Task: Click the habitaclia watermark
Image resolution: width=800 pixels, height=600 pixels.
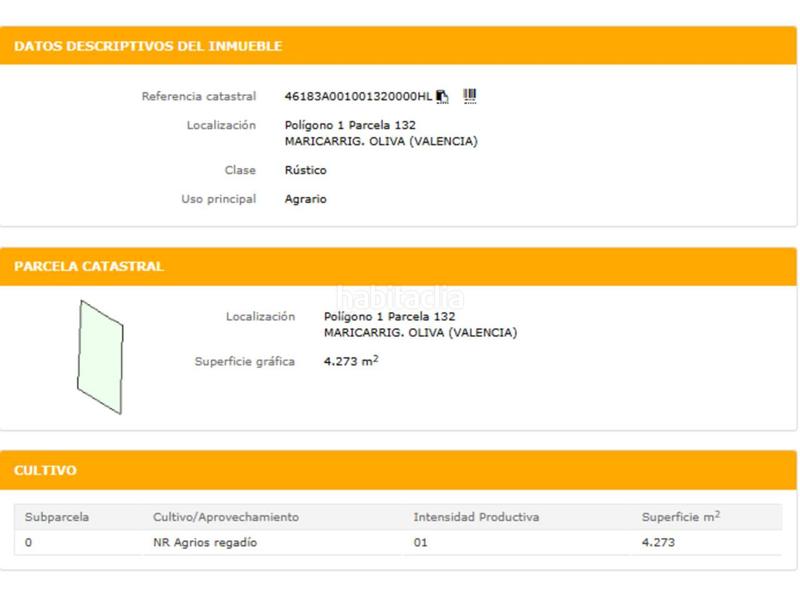Action: pyautogui.click(x=400, y=297)
